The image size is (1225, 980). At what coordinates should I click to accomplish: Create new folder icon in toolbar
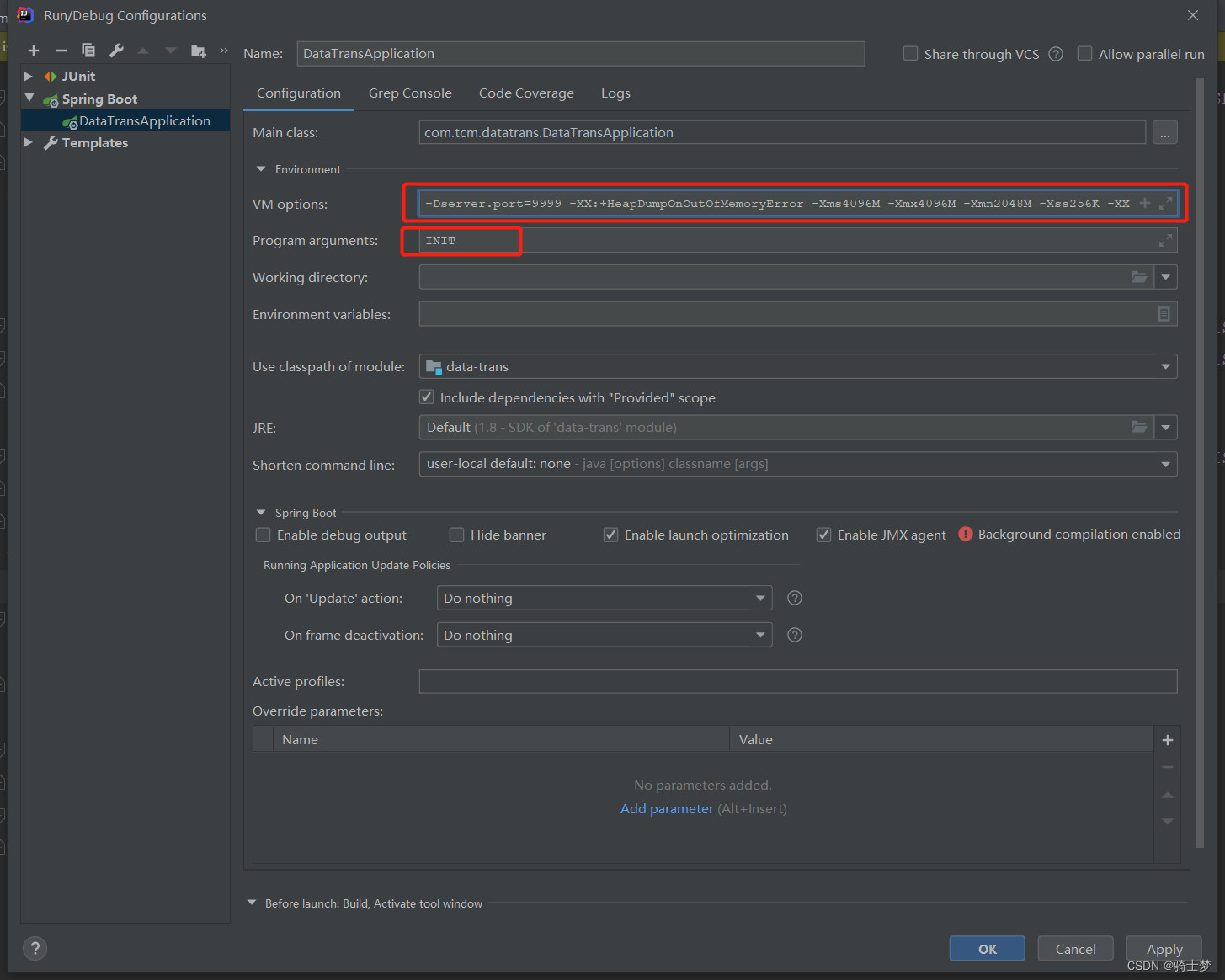click(x=199, y=51)
